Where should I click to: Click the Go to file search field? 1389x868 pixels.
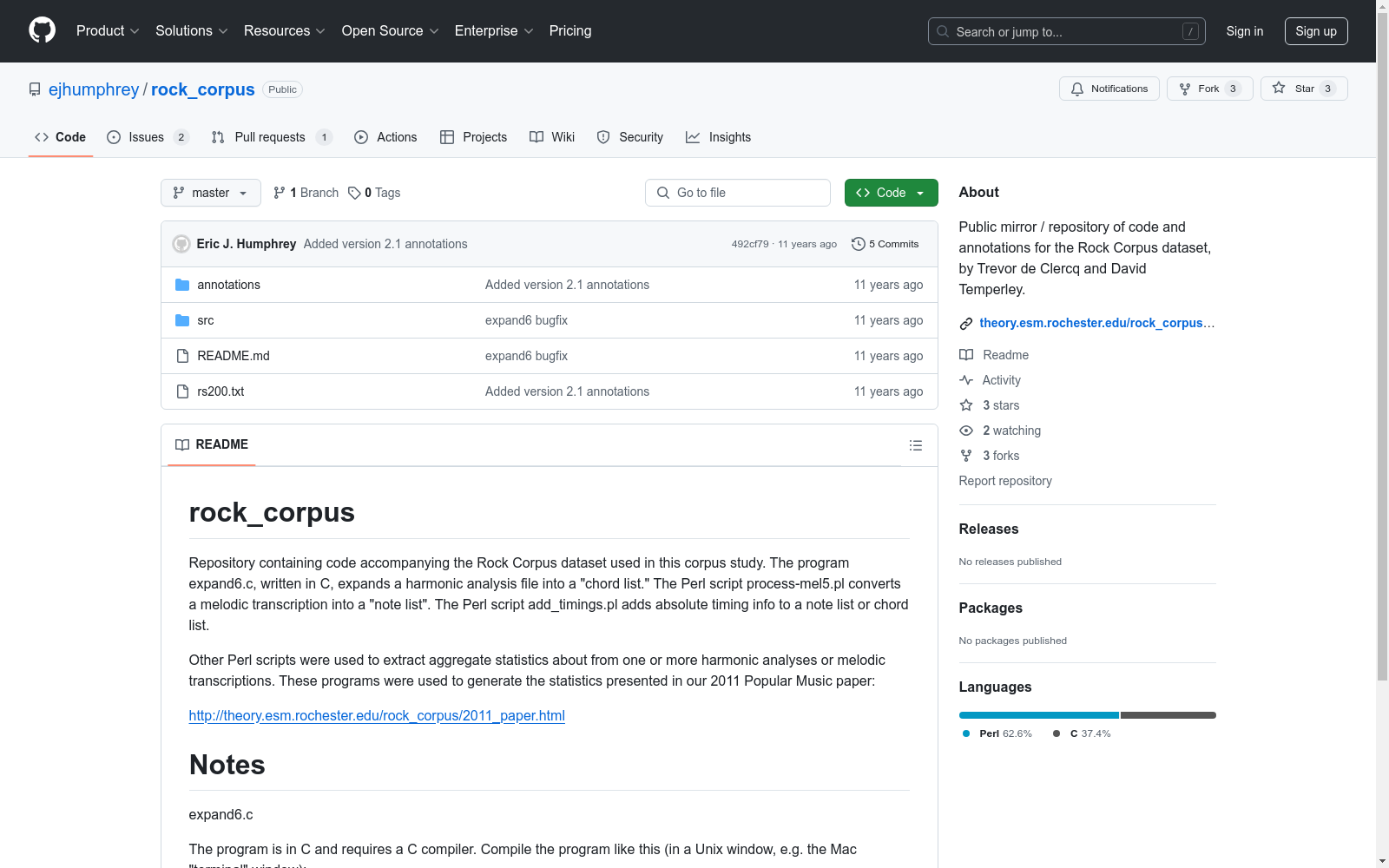tap(738, 193)
